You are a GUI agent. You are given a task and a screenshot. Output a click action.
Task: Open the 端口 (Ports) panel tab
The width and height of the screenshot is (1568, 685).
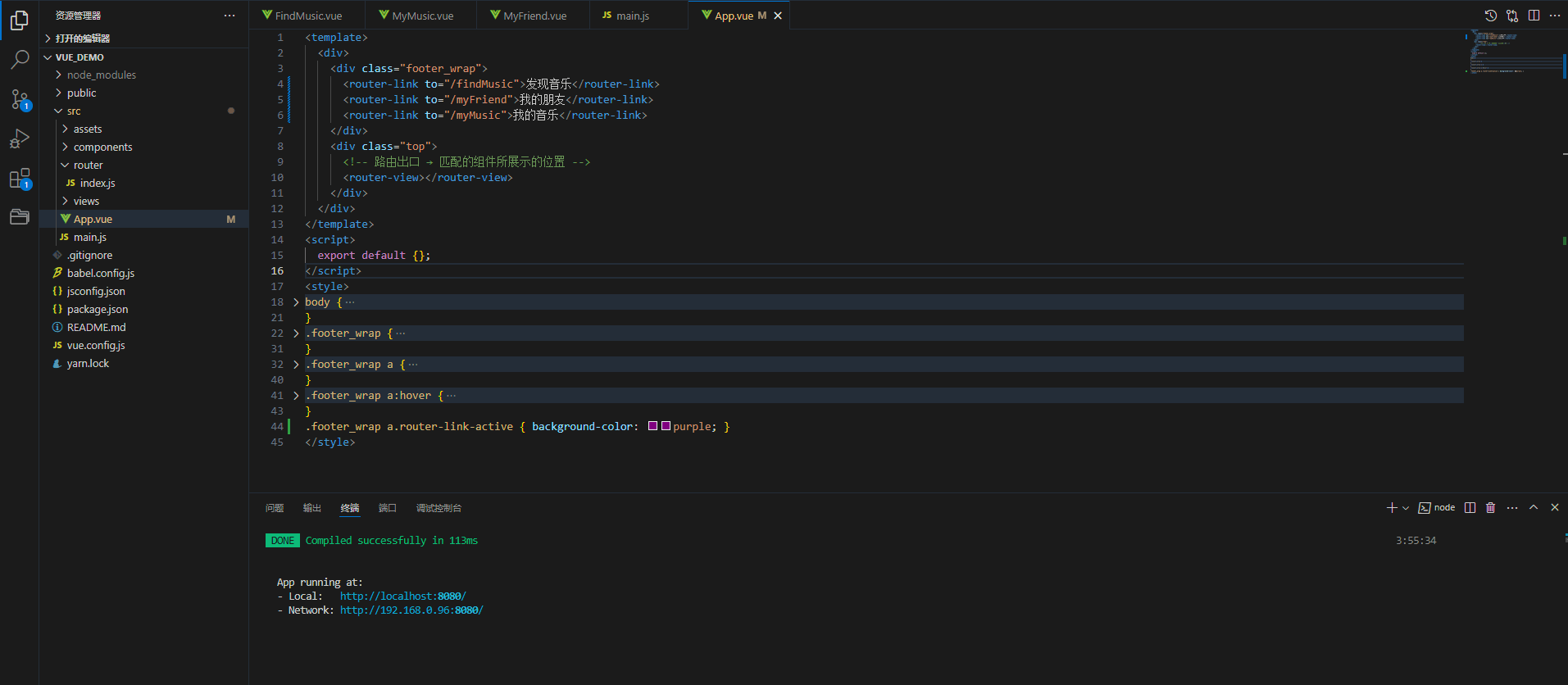click(388, 508)
